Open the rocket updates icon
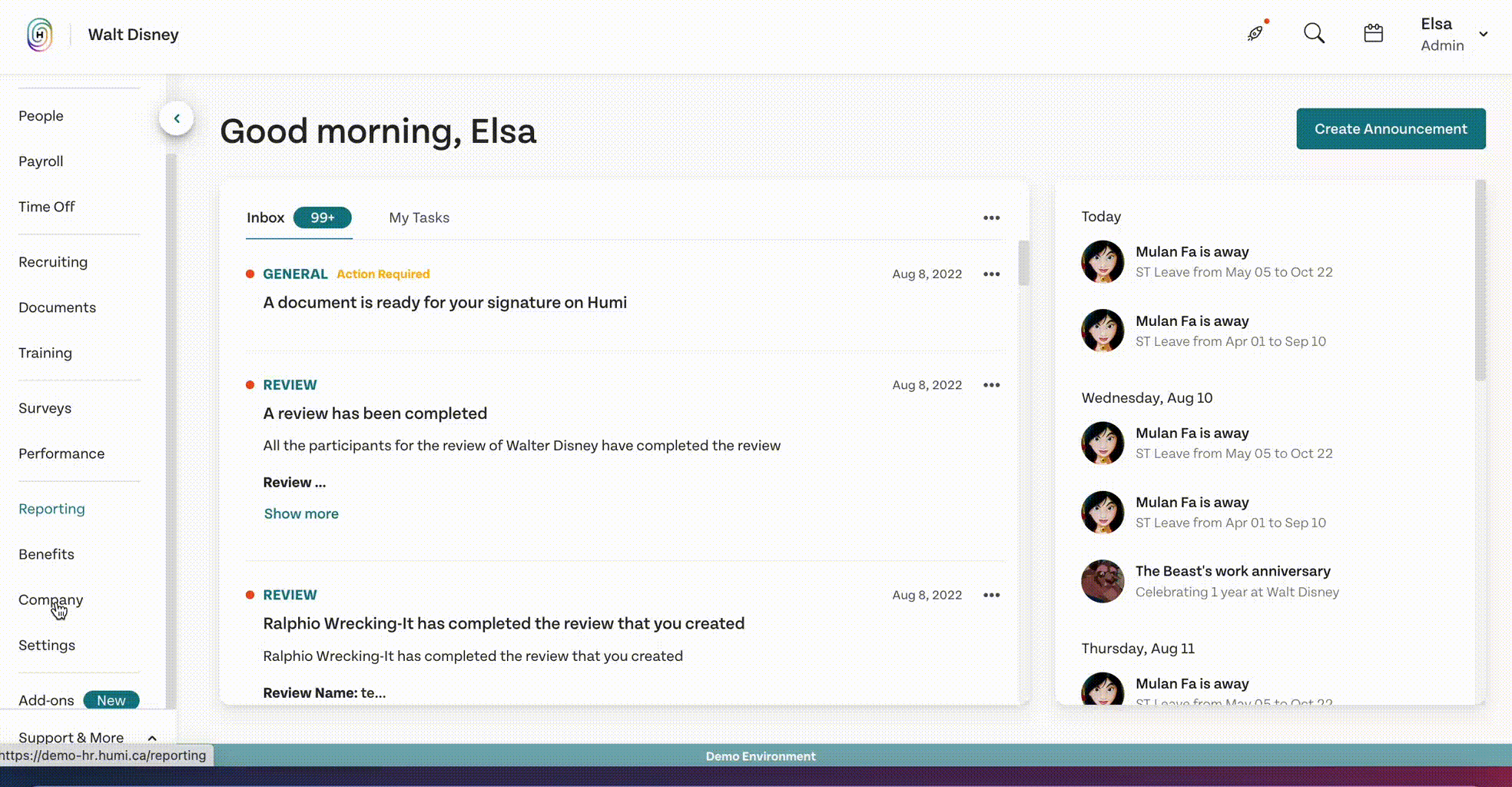 [x=1255, y=33]
